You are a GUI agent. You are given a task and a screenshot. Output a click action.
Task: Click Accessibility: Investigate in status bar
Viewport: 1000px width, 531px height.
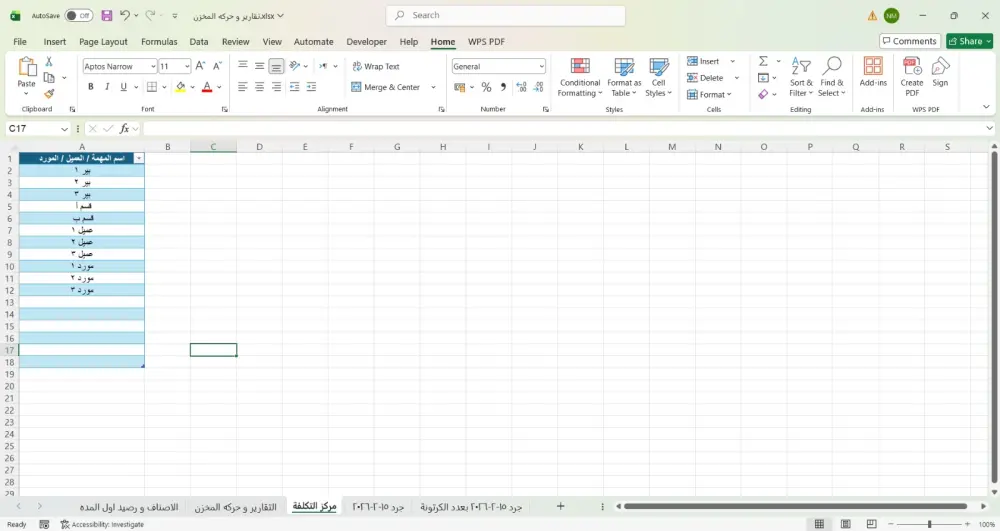click(102, 525)
